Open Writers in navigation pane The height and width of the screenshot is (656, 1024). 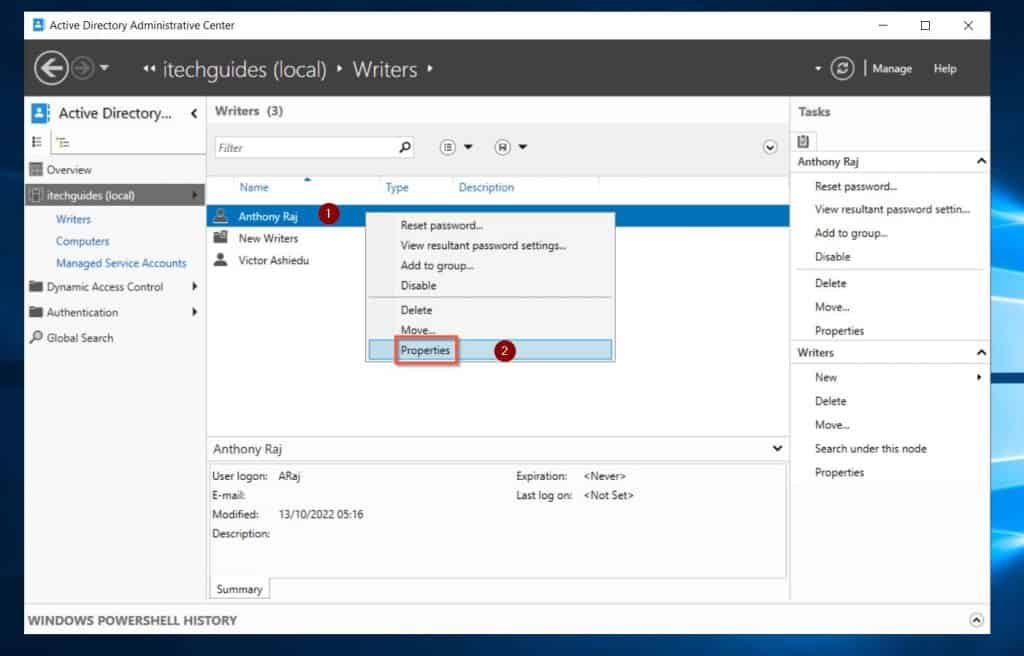click(x=73, y=219)
